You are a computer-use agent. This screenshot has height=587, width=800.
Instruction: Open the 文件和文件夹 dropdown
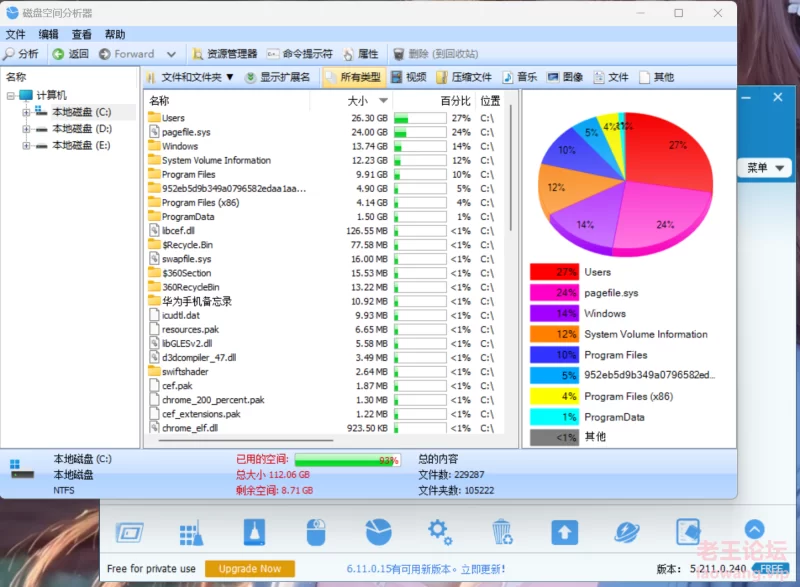(190, 77)
